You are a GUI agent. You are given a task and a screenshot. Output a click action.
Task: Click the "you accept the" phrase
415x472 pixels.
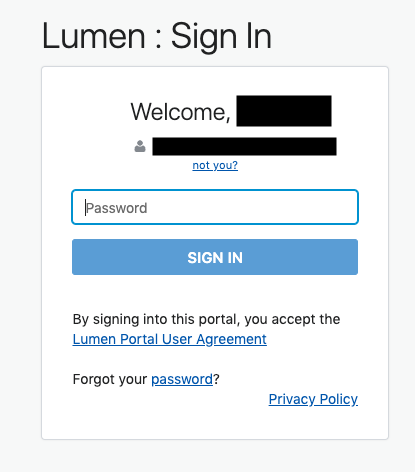(x=292, y=319)
